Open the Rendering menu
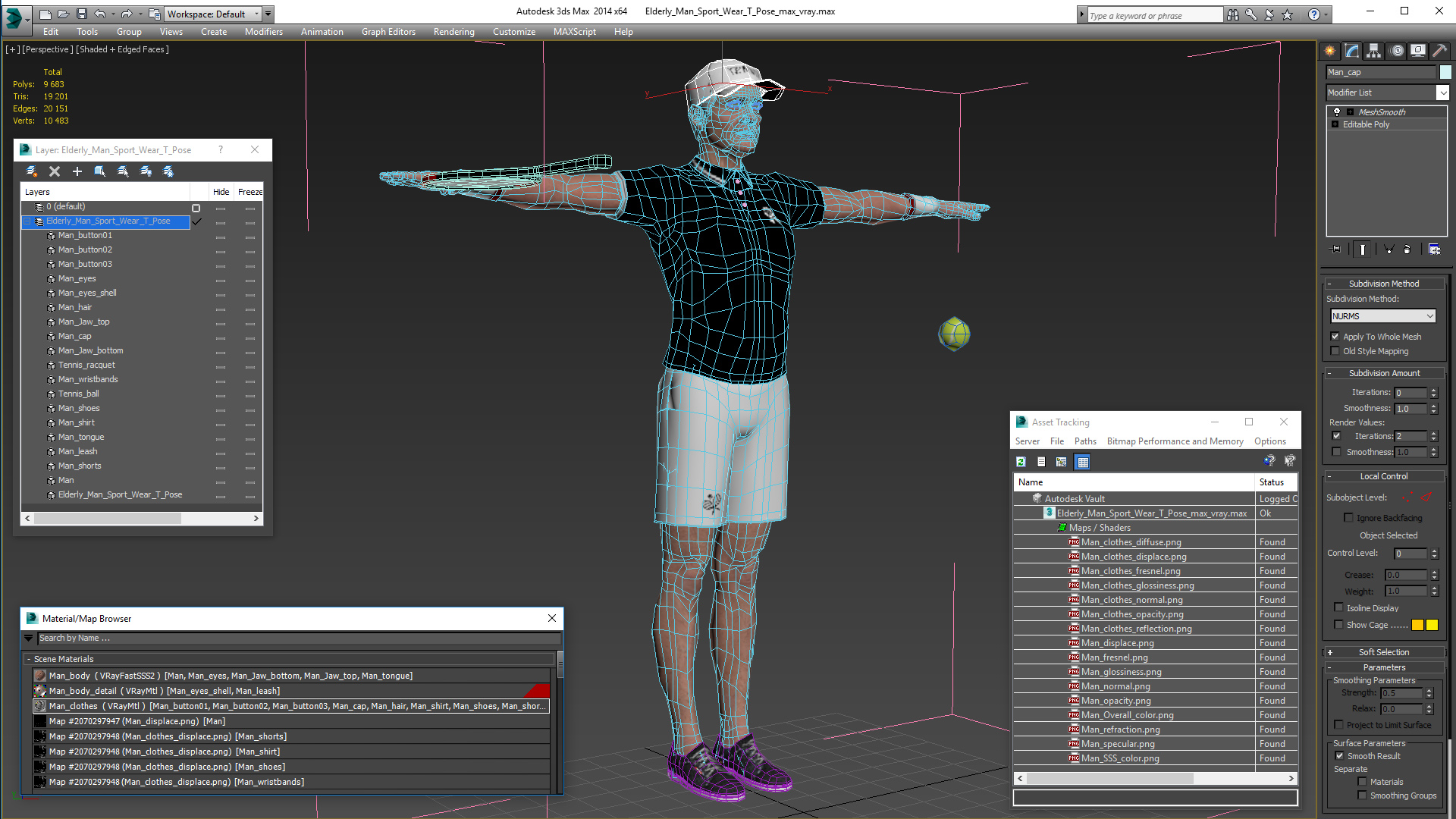Viewport: 1456px width, 819px height. click(x=454, y=32)
